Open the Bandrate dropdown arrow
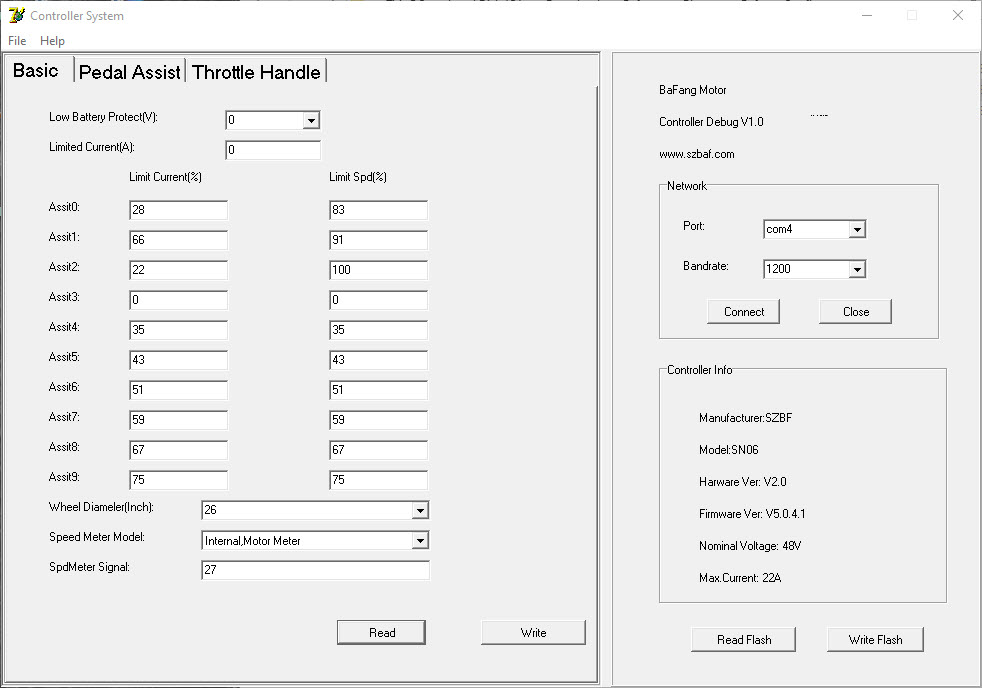This screenshot has width=982, height=688. [x=857, y=269]
